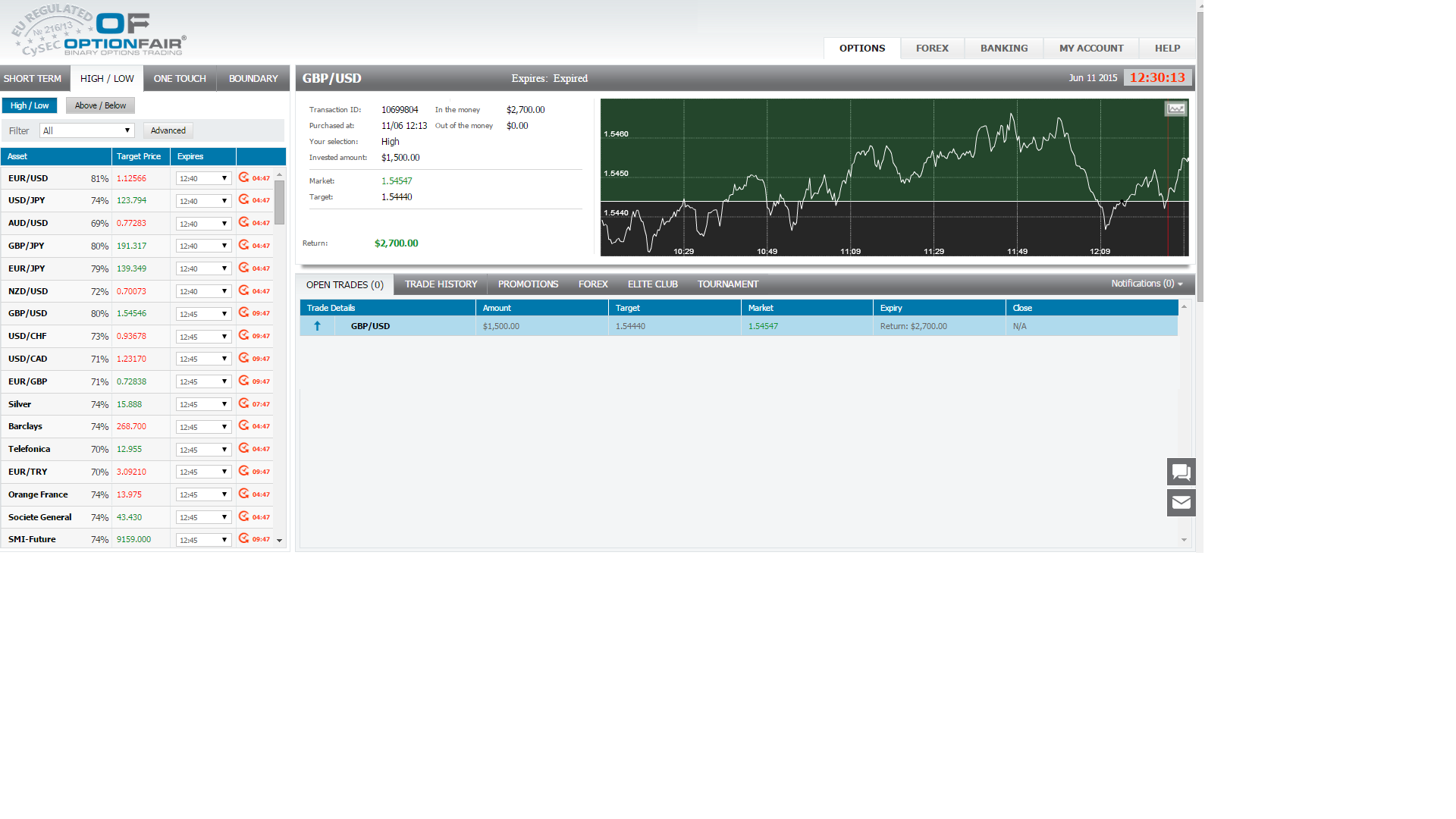Open the Filter dropdown set to All
The width and height of the screenshot is (1456, 819).
(x=86, y=130)
